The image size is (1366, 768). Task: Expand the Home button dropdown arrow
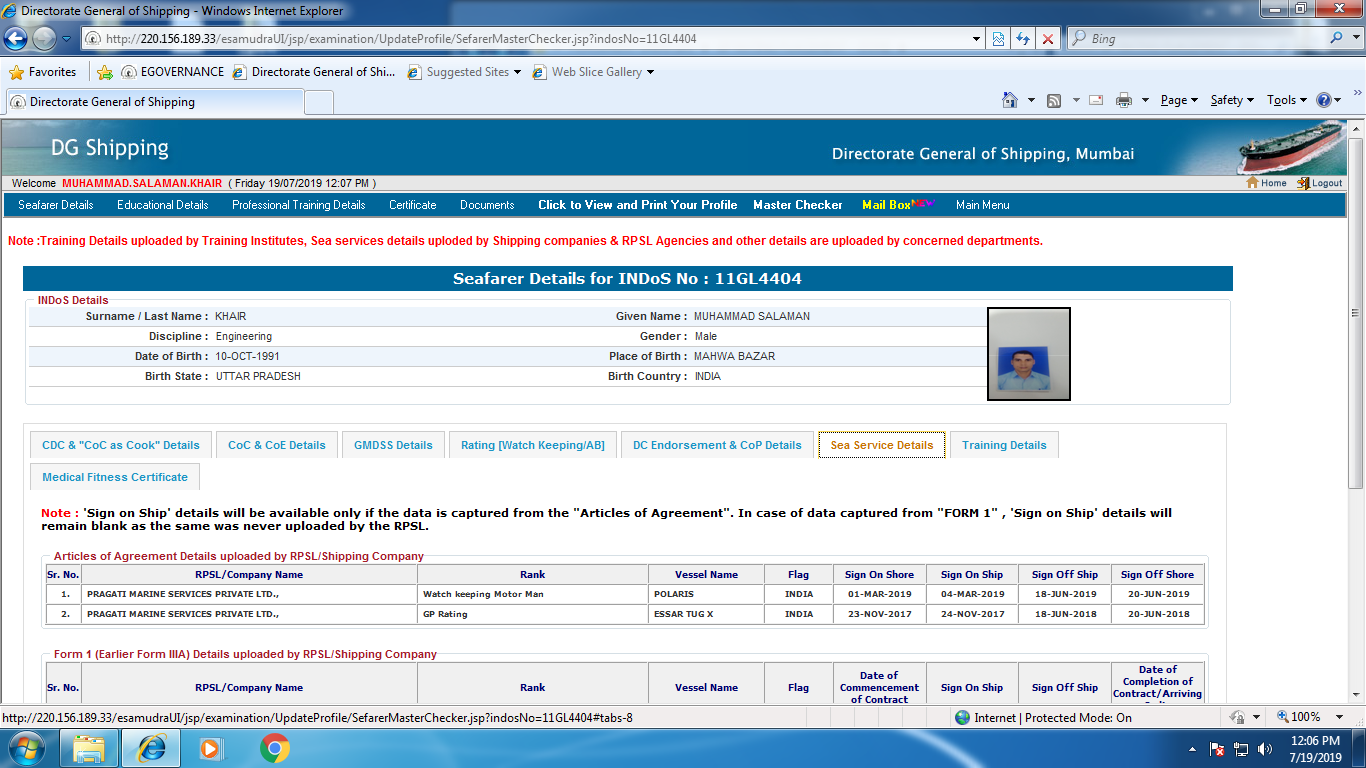coord(1031,100)
